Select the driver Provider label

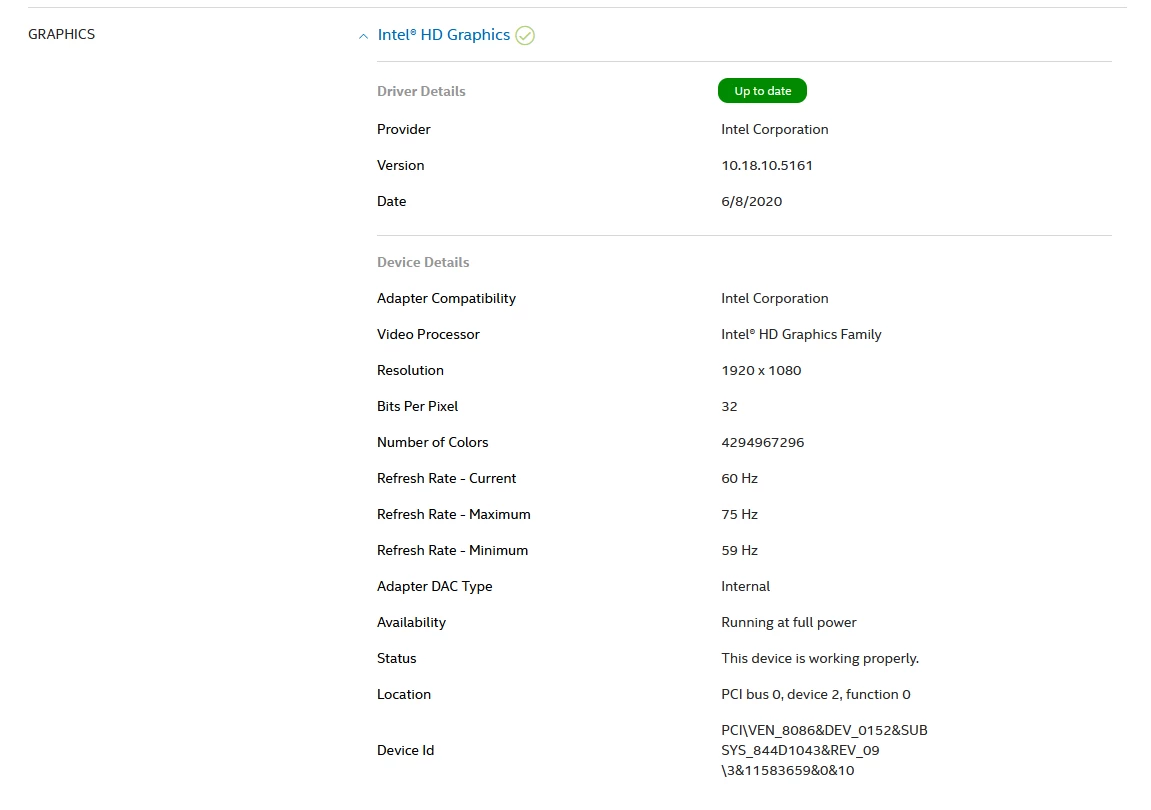point(404,129)
